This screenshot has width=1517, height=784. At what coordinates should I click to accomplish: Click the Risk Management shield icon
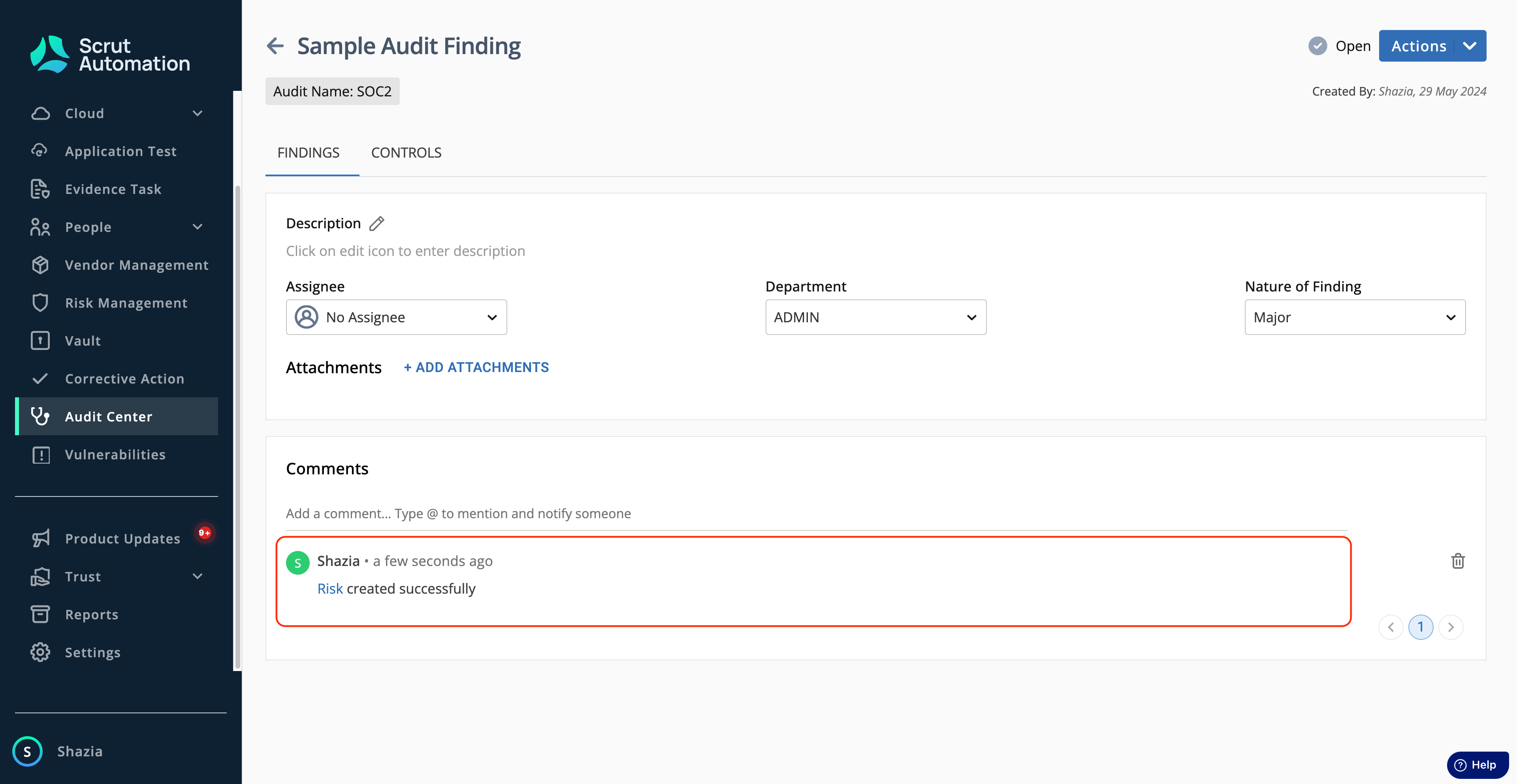pyautogui.click(x=40, y=303)
